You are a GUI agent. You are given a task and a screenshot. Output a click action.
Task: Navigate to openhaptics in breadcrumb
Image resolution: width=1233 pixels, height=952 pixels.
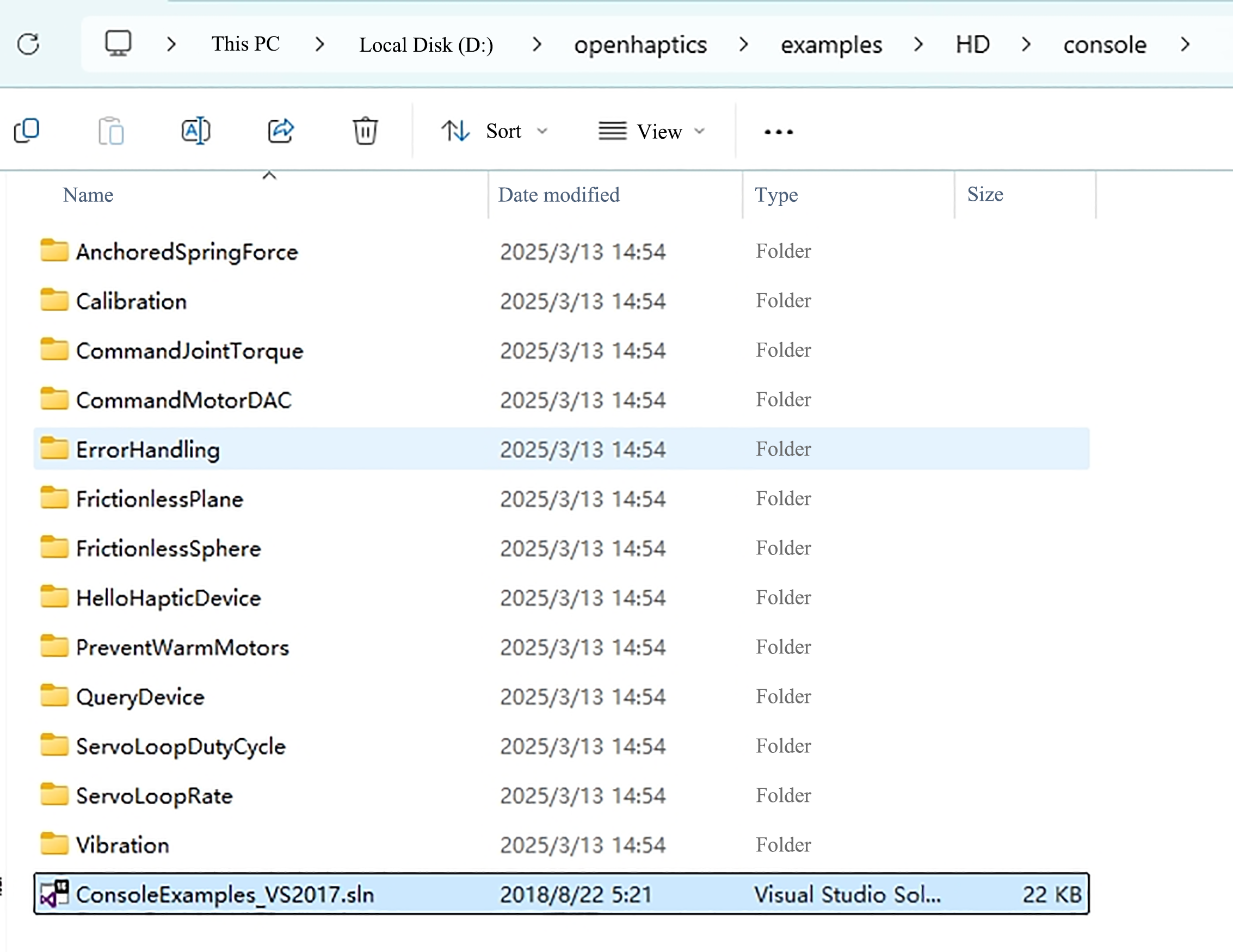click(x=640, y=45)
